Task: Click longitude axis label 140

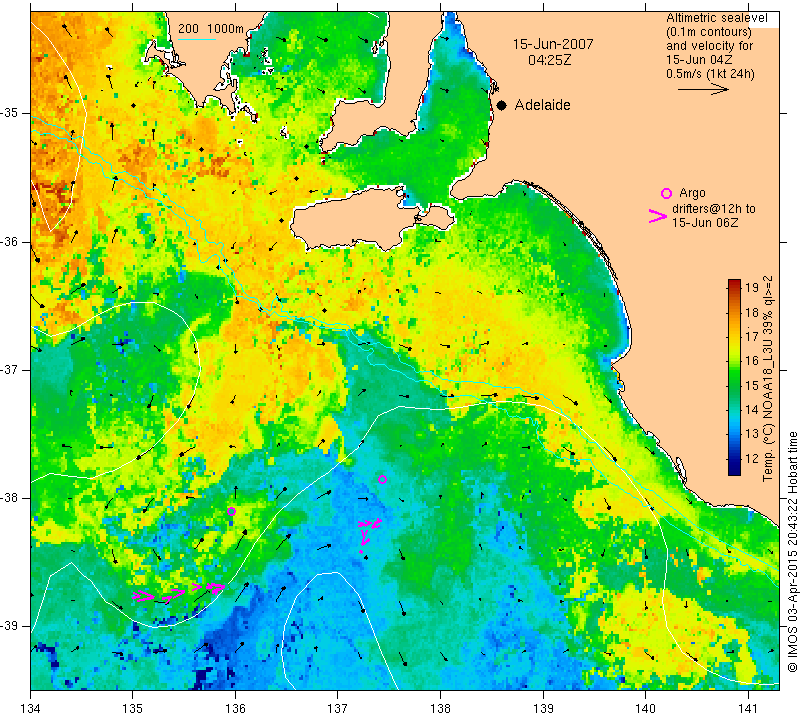Action: [645, 709]
